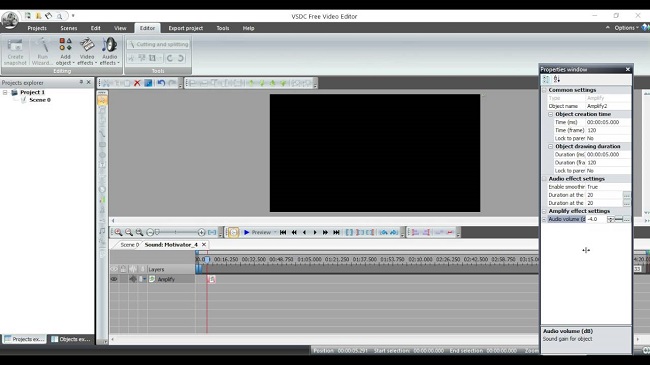Viewport: 650px width, 365px height.
Task: Click the undo arrow in editor toolbar
Action: click(161, 83)
